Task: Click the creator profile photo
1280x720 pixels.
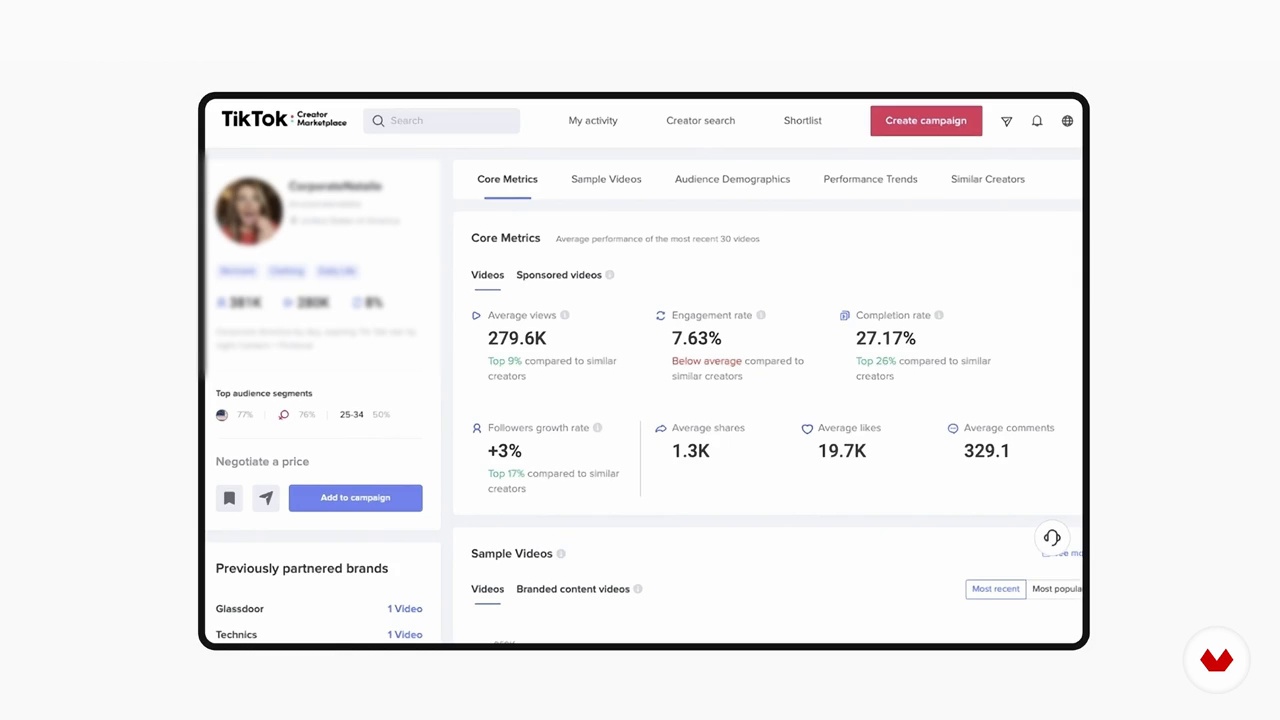Action: tap(249, 212)
